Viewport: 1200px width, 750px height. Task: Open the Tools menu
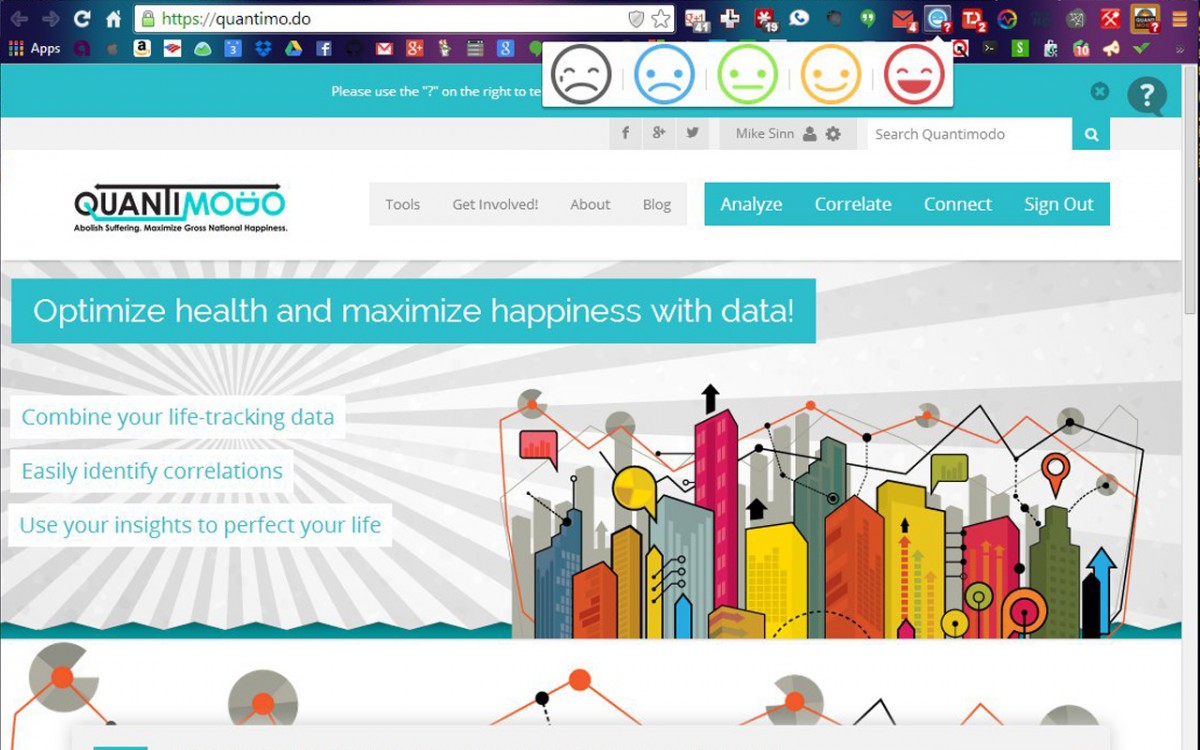[x=402, y=204]
